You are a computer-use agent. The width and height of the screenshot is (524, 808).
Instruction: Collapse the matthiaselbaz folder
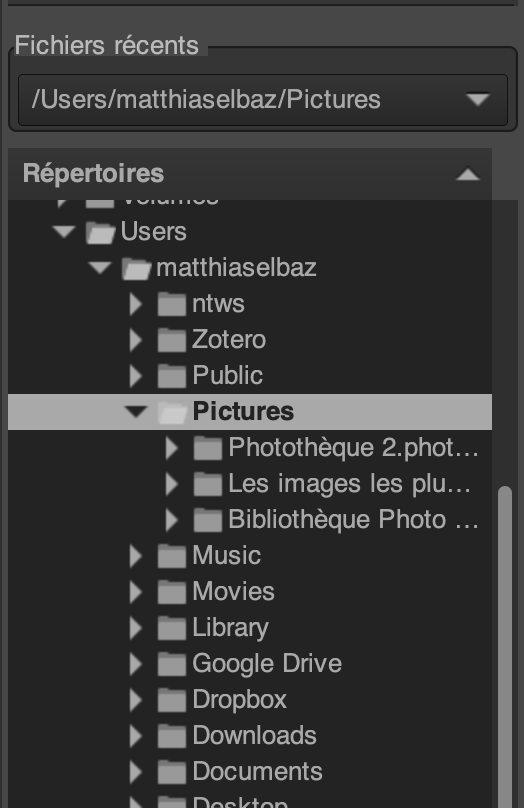(x=100, y=267)
